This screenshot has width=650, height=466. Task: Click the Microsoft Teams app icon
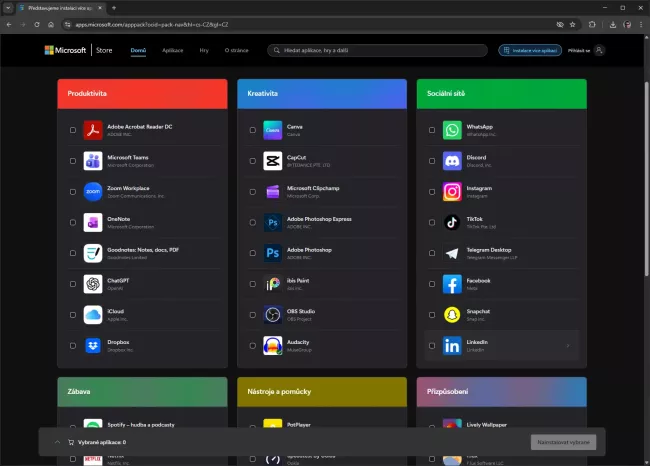pyautogui.click(x=93, y=161)
